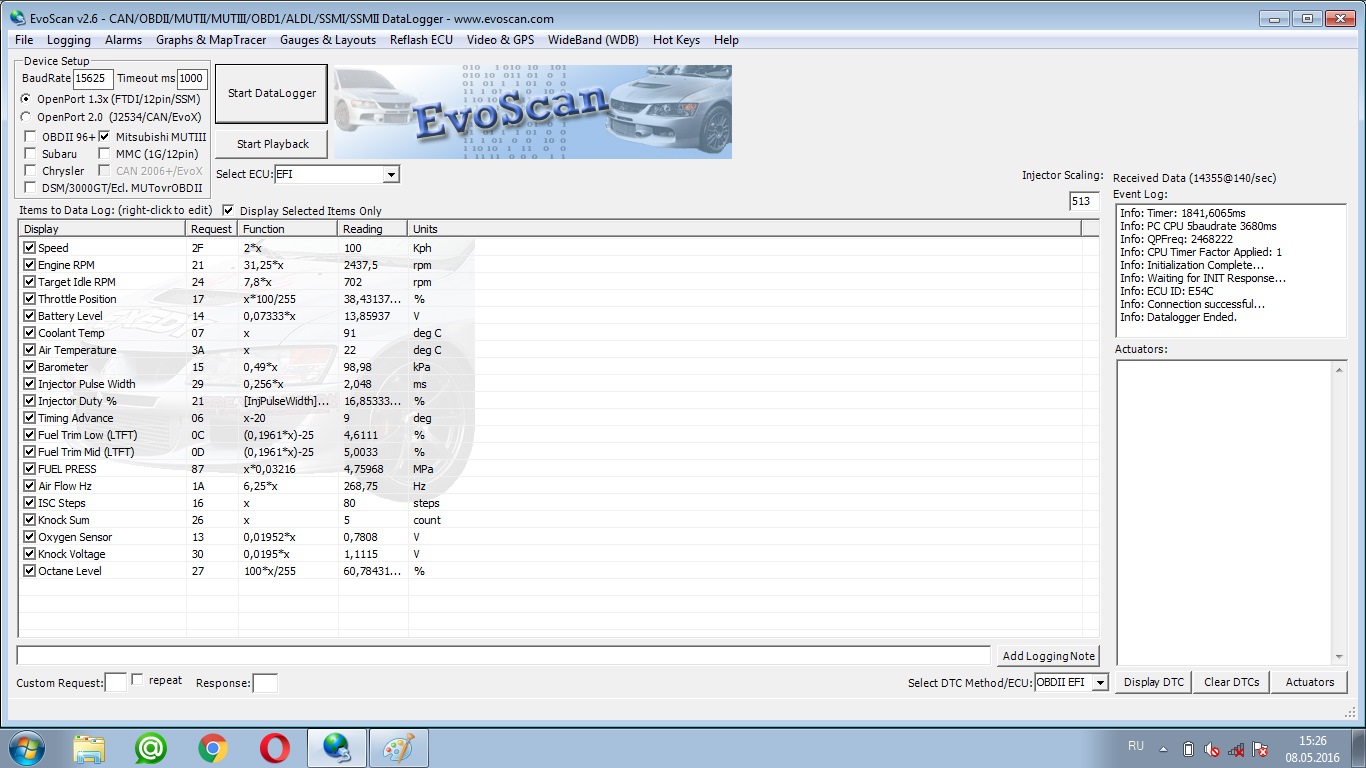The height and width of the screenshot is (768, 1366).
Task: Open the Action Center flag icon
Action: (1260, 748)
